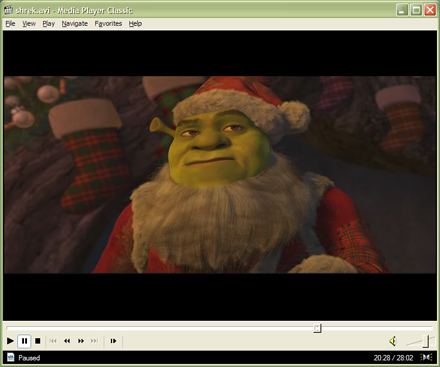Click the Play button
Image resolution: width=440 pixels, height=367 pixels.
[10, 341]
